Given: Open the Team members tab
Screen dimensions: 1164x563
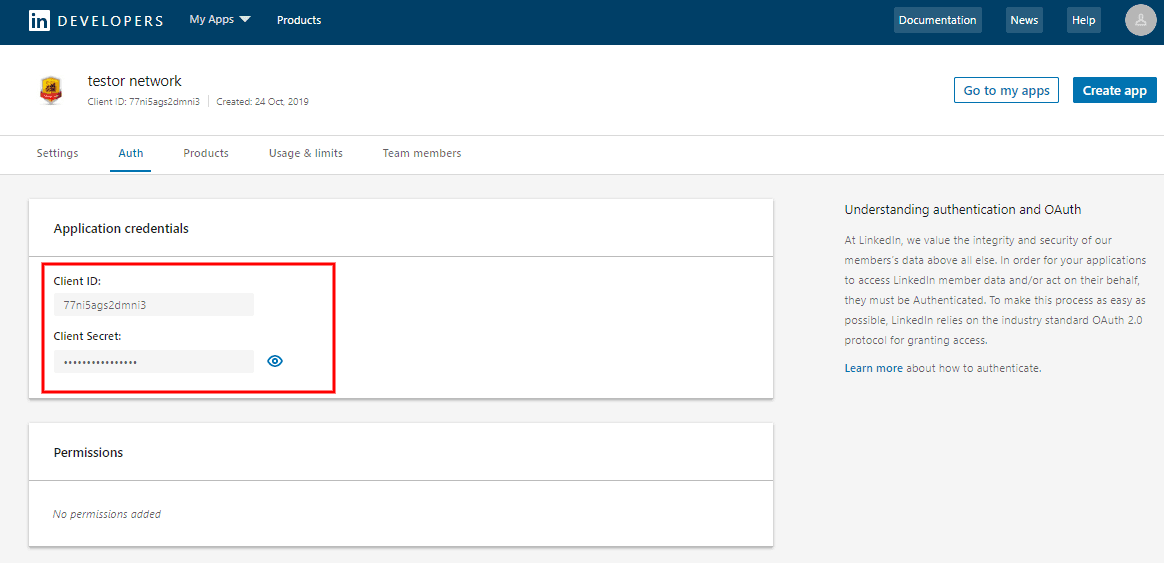Looking at the screenshot, I should 422,154.
